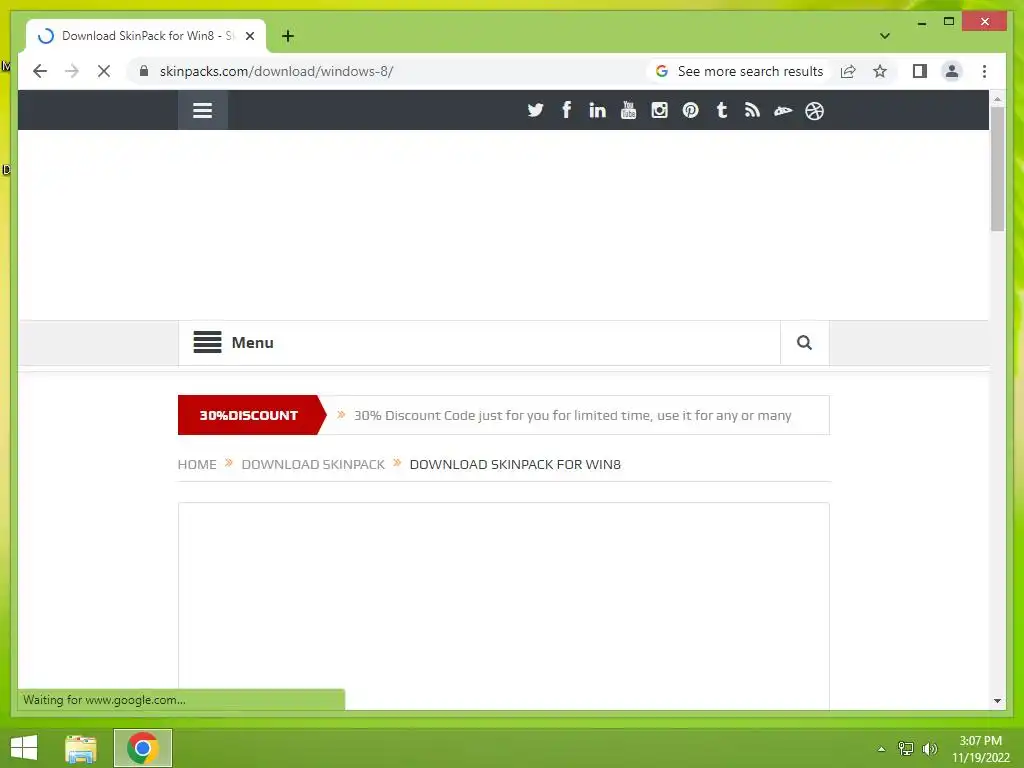1024x768 pixels.
Task: View site security lock information
Action: (144, 71)
